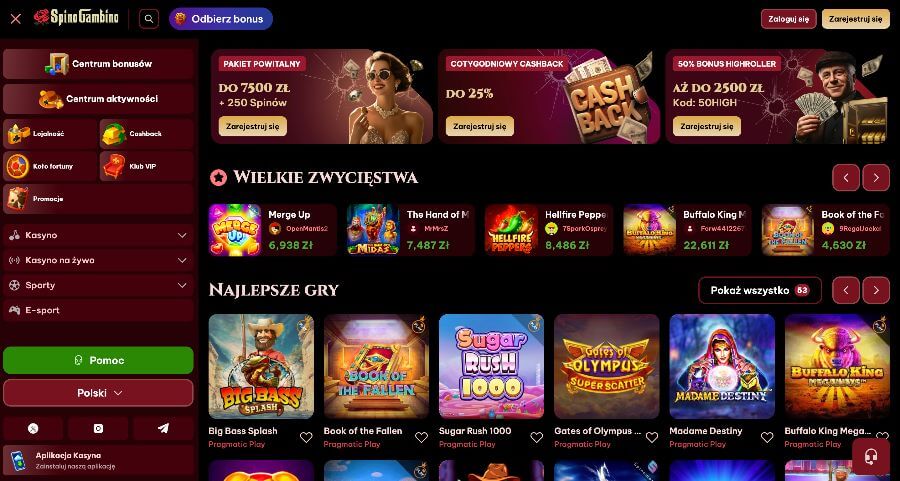Open live chat headset icon
900x481 pixels.
[871, 457]
